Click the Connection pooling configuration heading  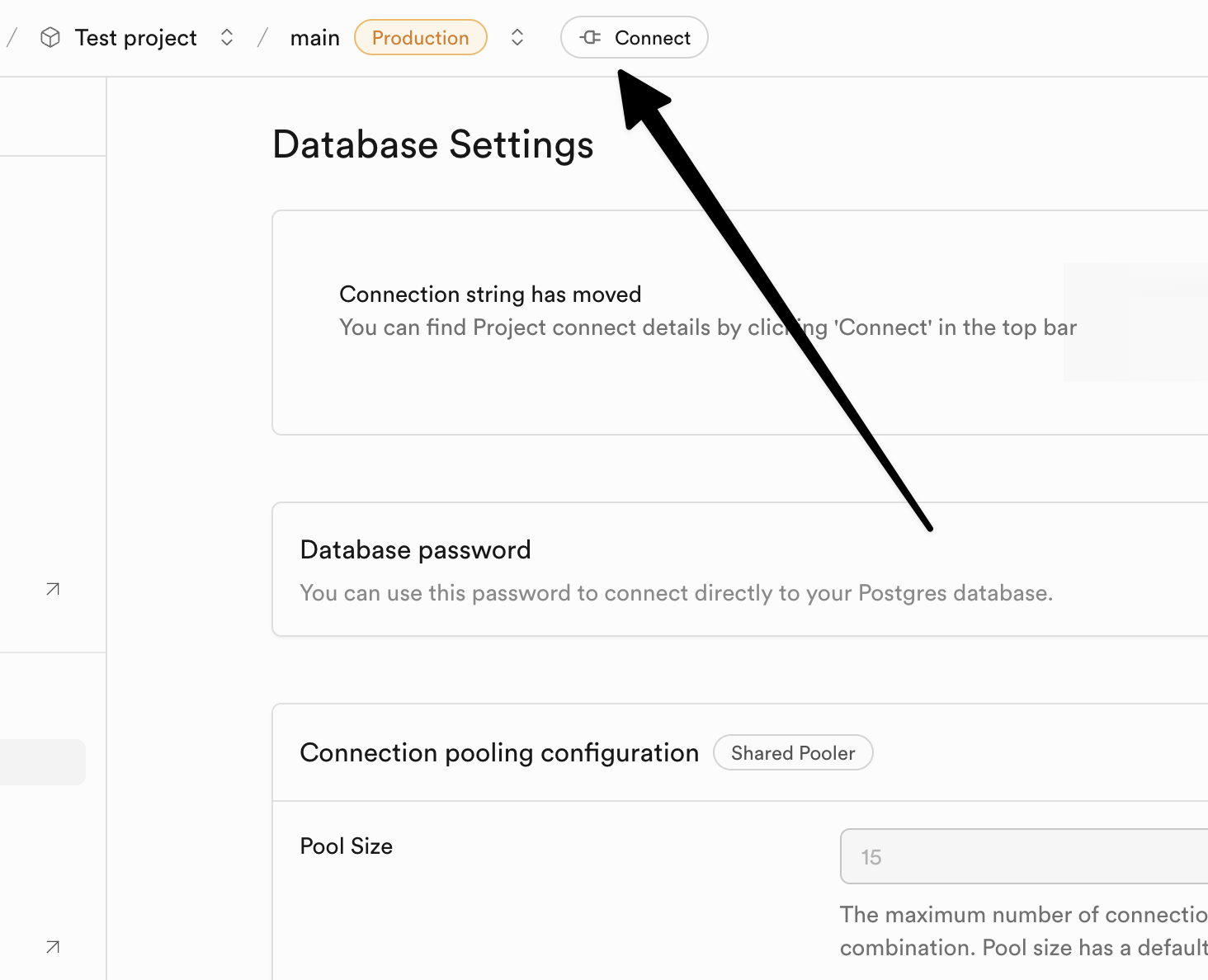coord(499,753)
